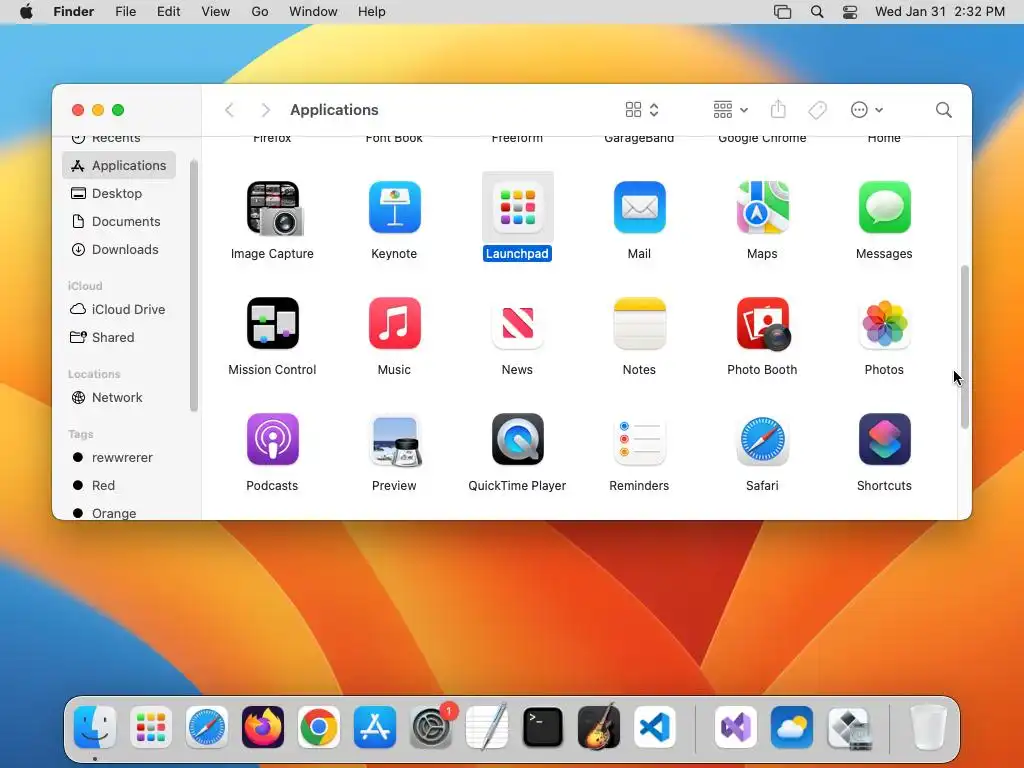This screenshot has height=768, width=1024.
Task: Open Spotlight search in menu bar
Action: (x=817, y=12)
